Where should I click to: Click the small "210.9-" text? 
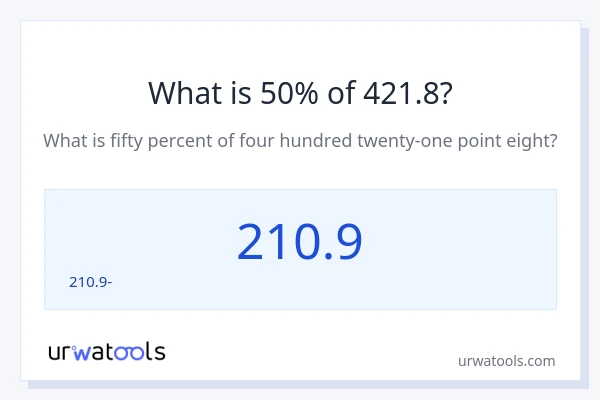(90, 281)
